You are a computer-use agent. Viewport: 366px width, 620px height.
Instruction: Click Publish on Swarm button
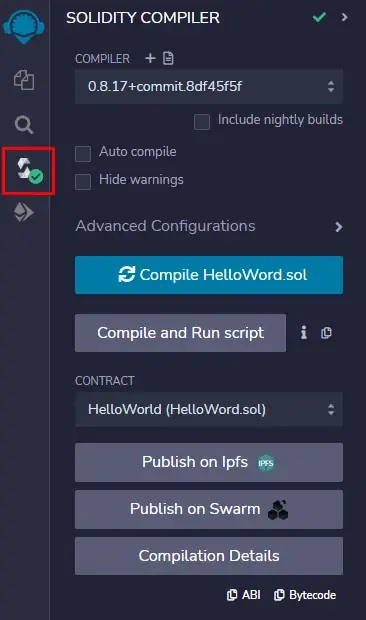click(x=209, y=509)
